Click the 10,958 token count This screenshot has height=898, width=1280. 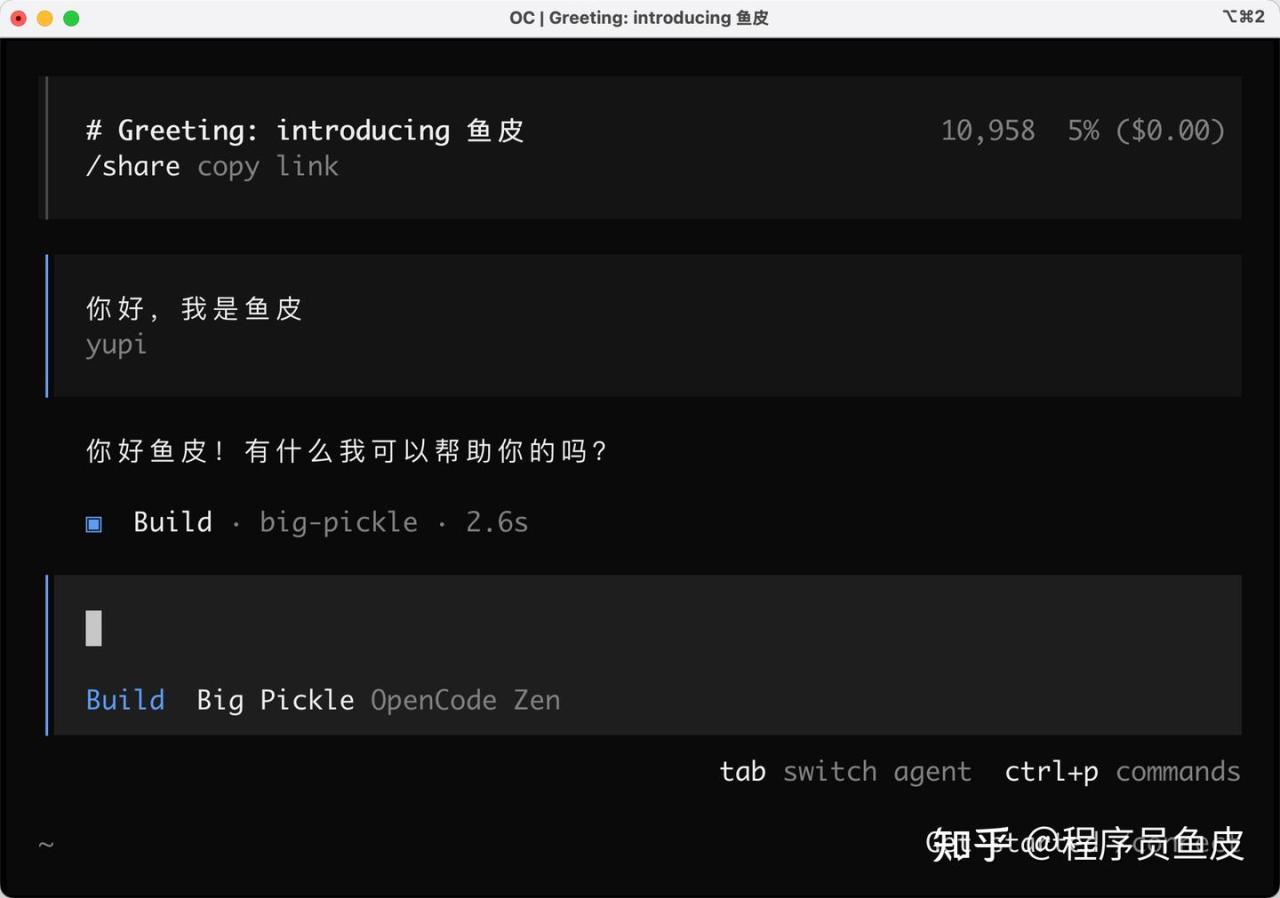pos(988,131)
